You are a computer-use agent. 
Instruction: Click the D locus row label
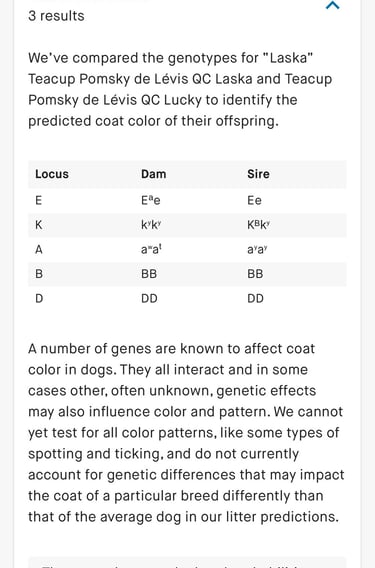pyautogui.click(x=39, y=298)
